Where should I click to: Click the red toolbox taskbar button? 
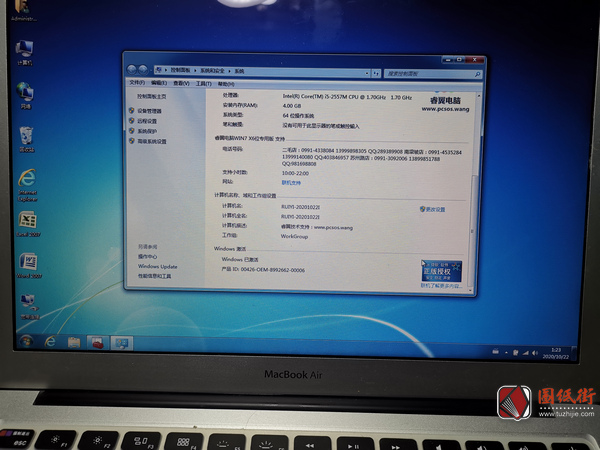click(x=98, y=342)
